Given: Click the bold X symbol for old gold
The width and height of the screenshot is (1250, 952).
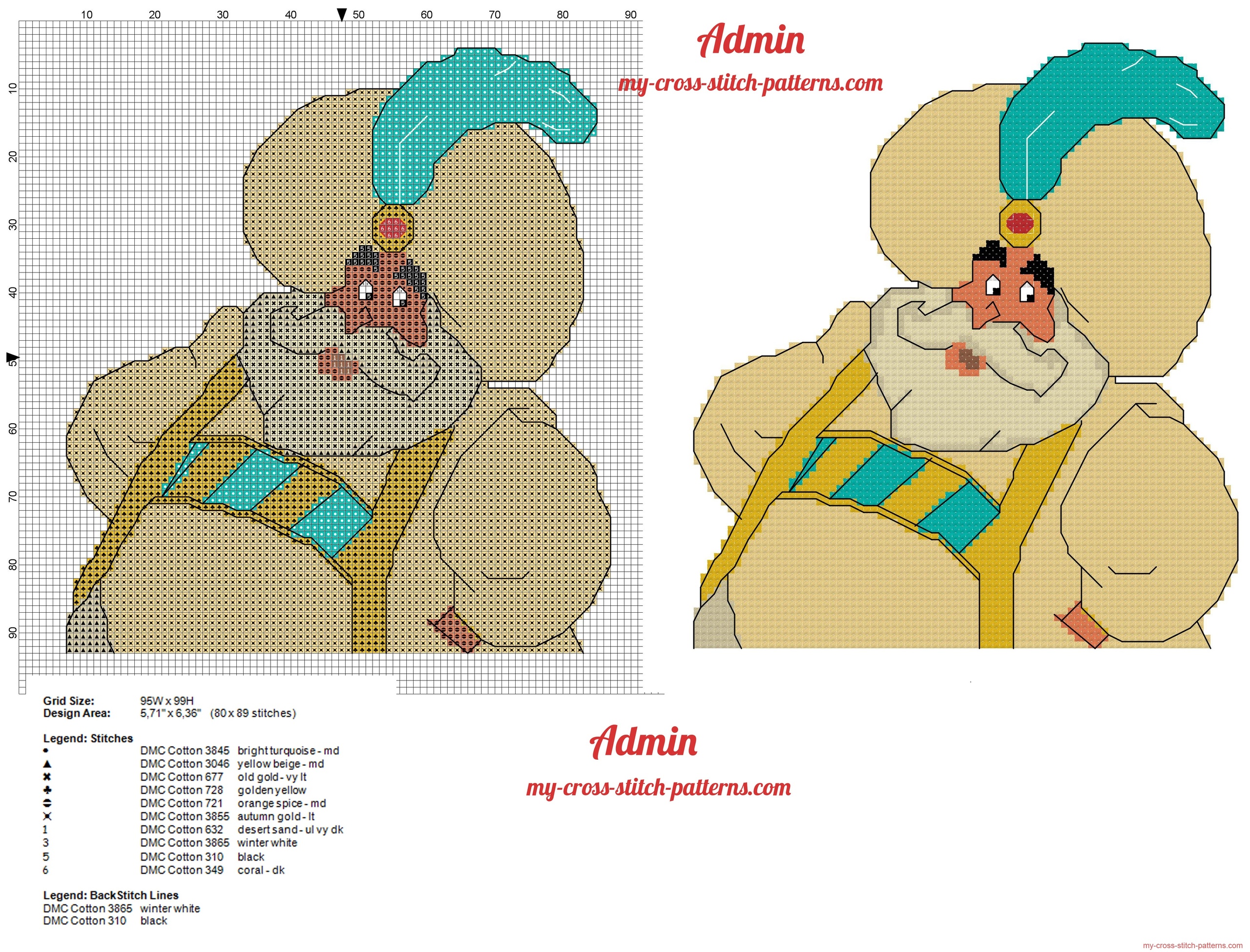Looking at the screenshot, I should [47, 777].
